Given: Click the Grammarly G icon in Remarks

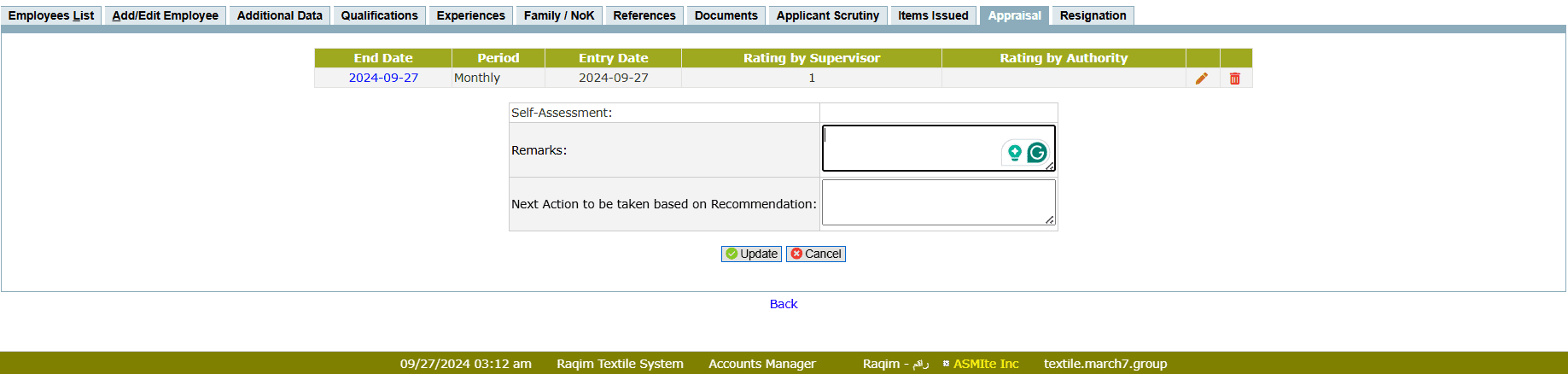Looking at the screenshot, I should pos(1037,153).
